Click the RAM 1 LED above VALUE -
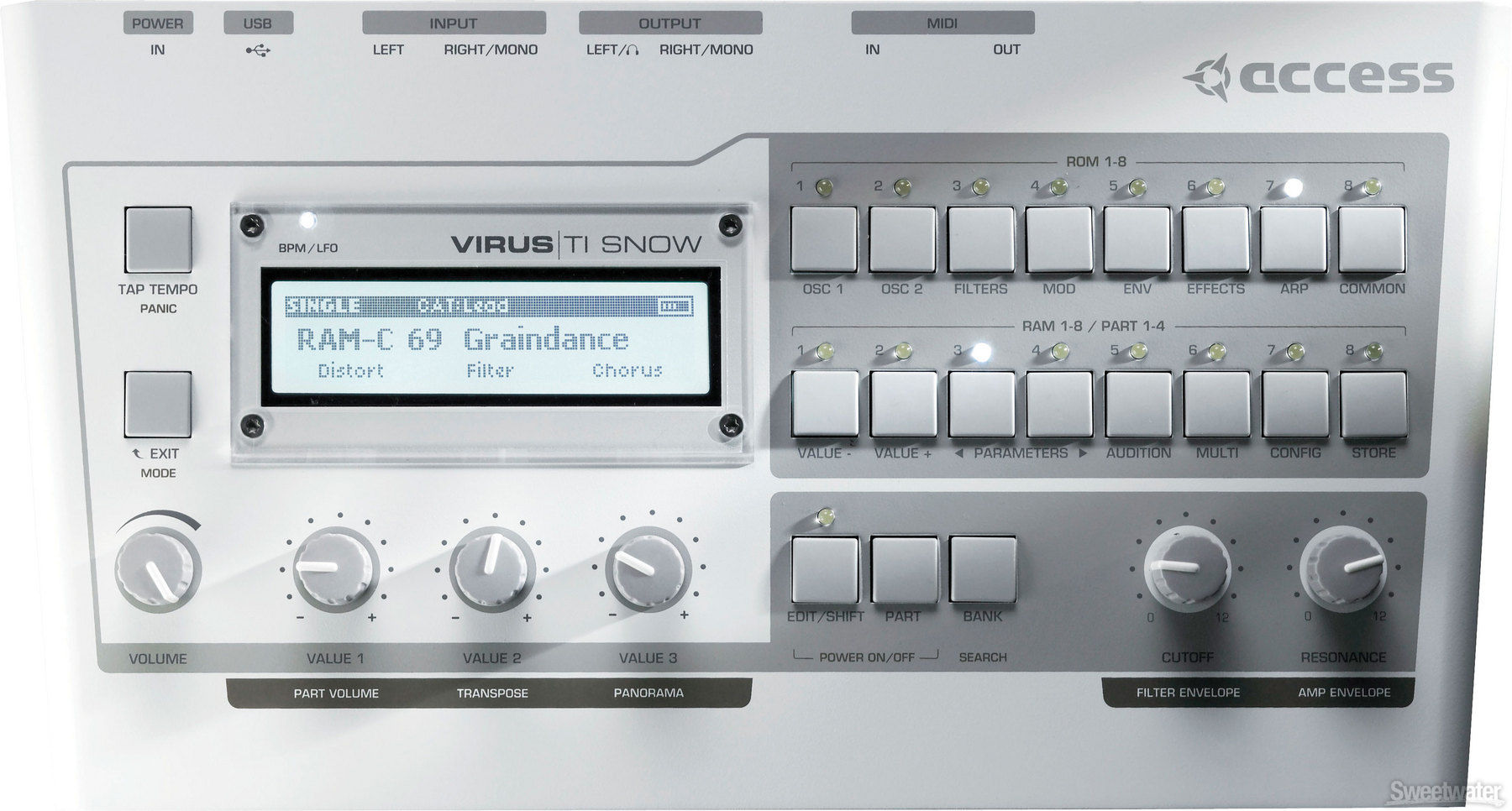This screenshot has height=811, width=1512. pyautogui.click(x=825, y=351)
